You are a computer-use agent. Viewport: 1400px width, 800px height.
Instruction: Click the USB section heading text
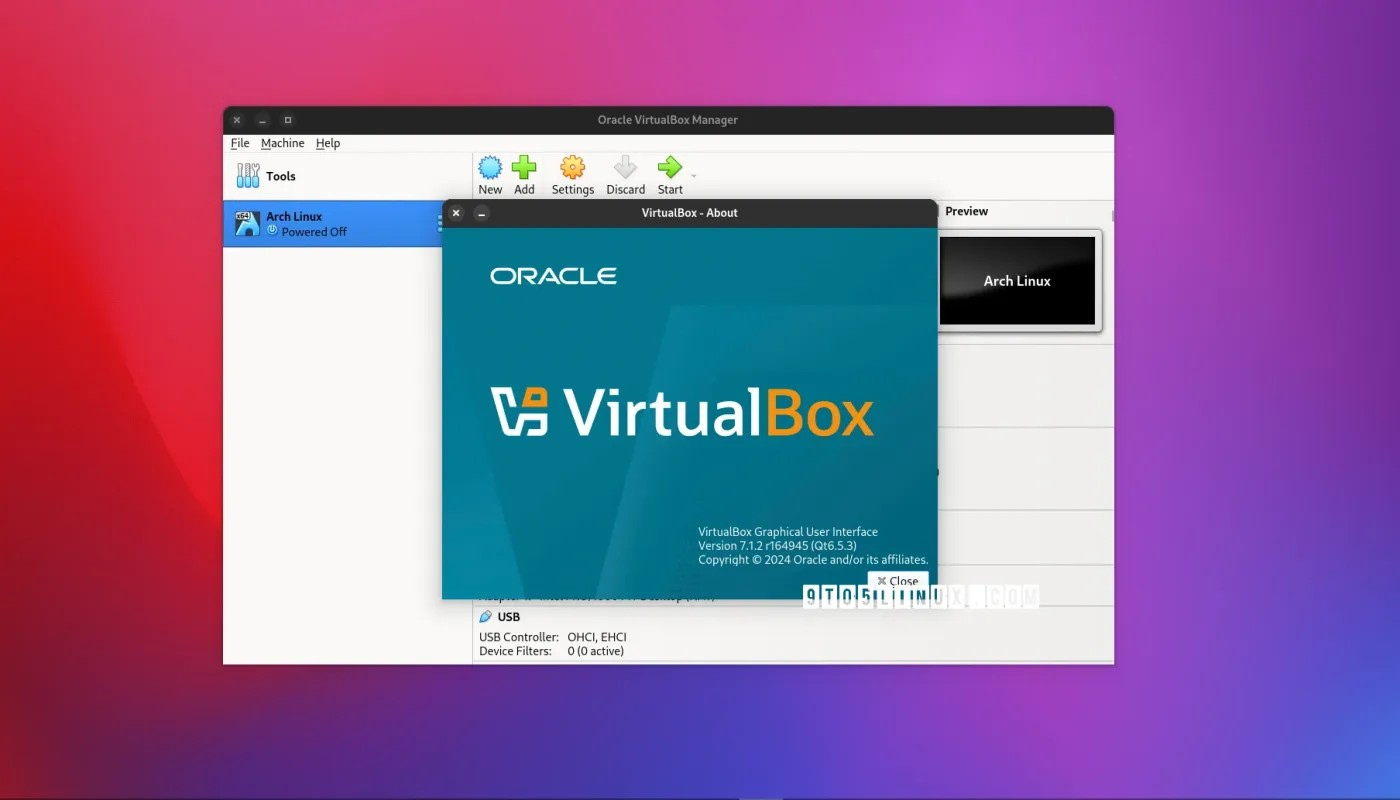point(509,617)
